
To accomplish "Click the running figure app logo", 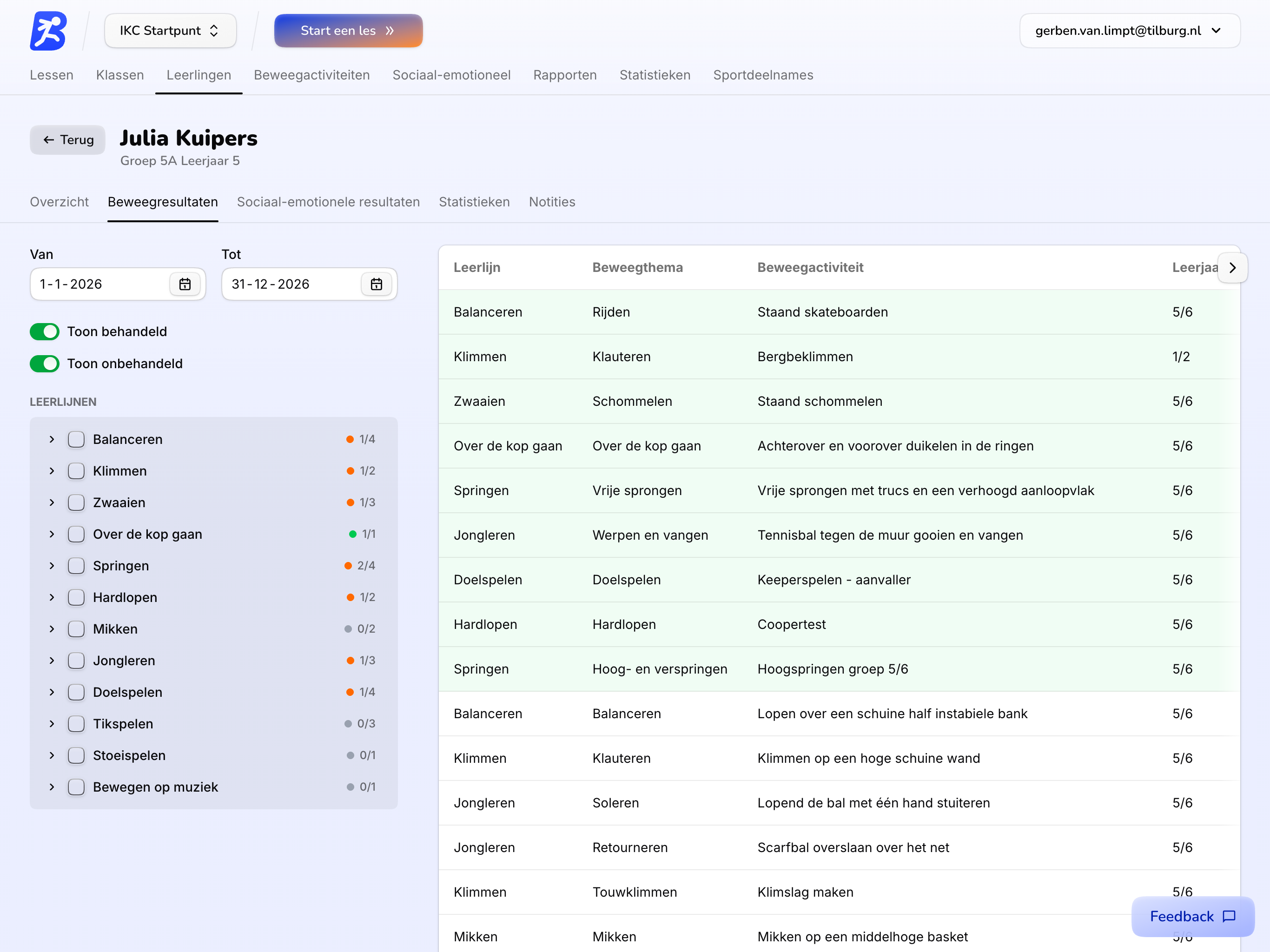I will click(48, 30).
